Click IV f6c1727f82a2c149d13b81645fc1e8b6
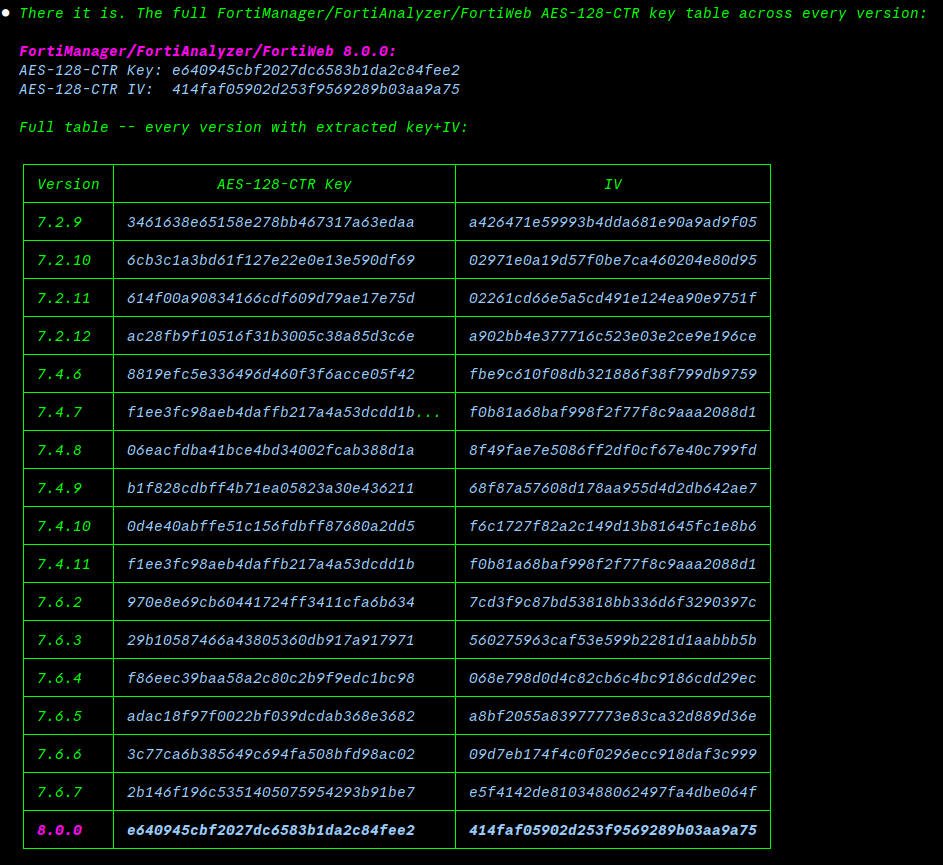 [613, 526]
